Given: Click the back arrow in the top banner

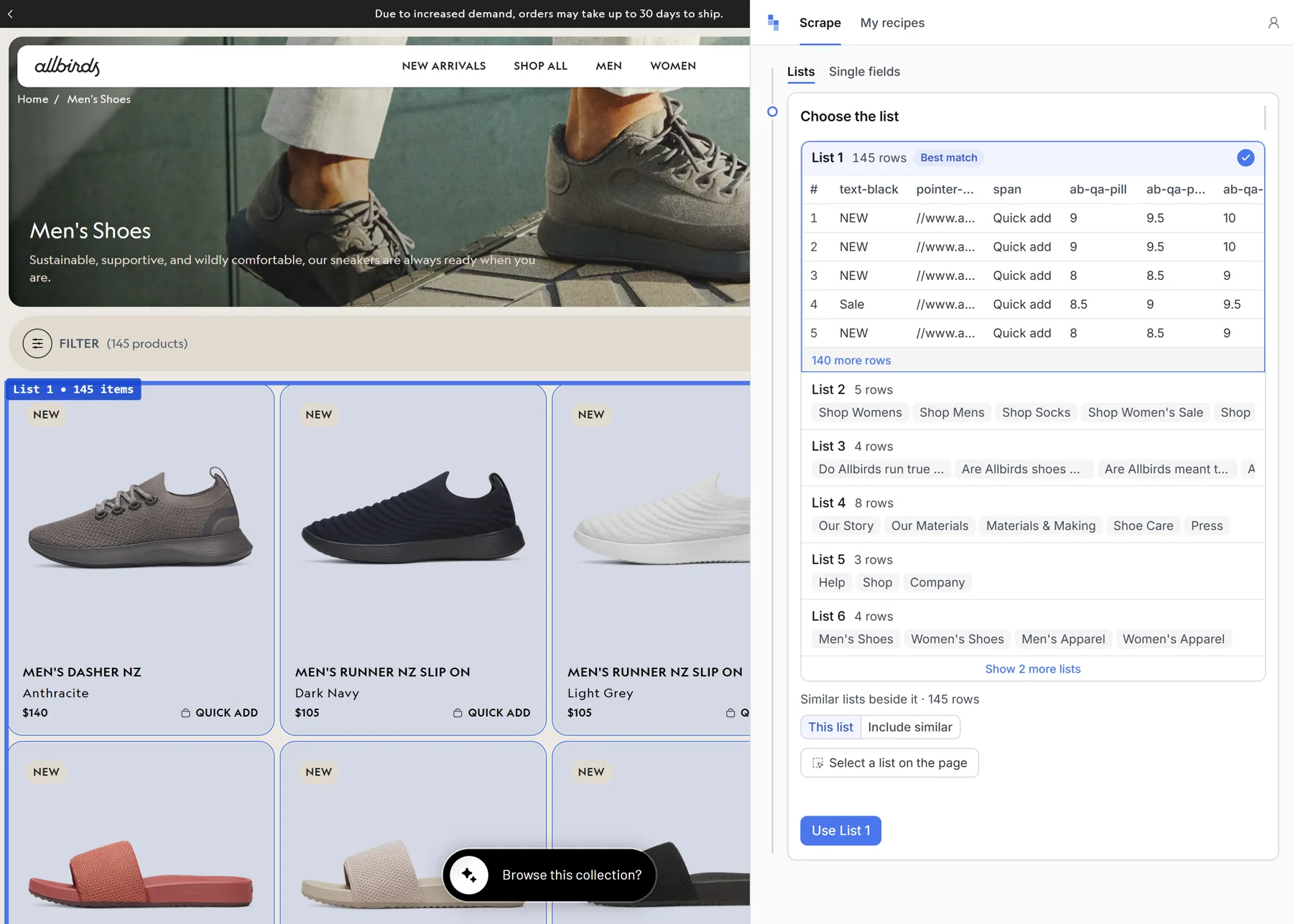Looking at the screenshot, I should [10, 14].
